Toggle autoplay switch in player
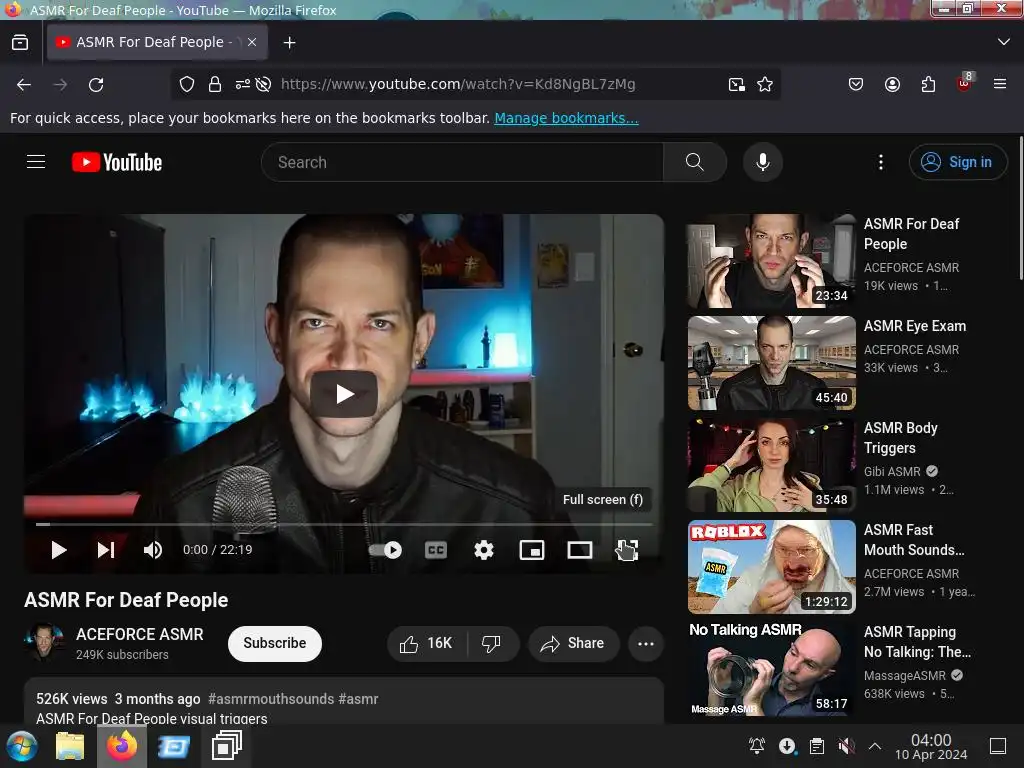The image size is (1024, 768). pos(385,550)
